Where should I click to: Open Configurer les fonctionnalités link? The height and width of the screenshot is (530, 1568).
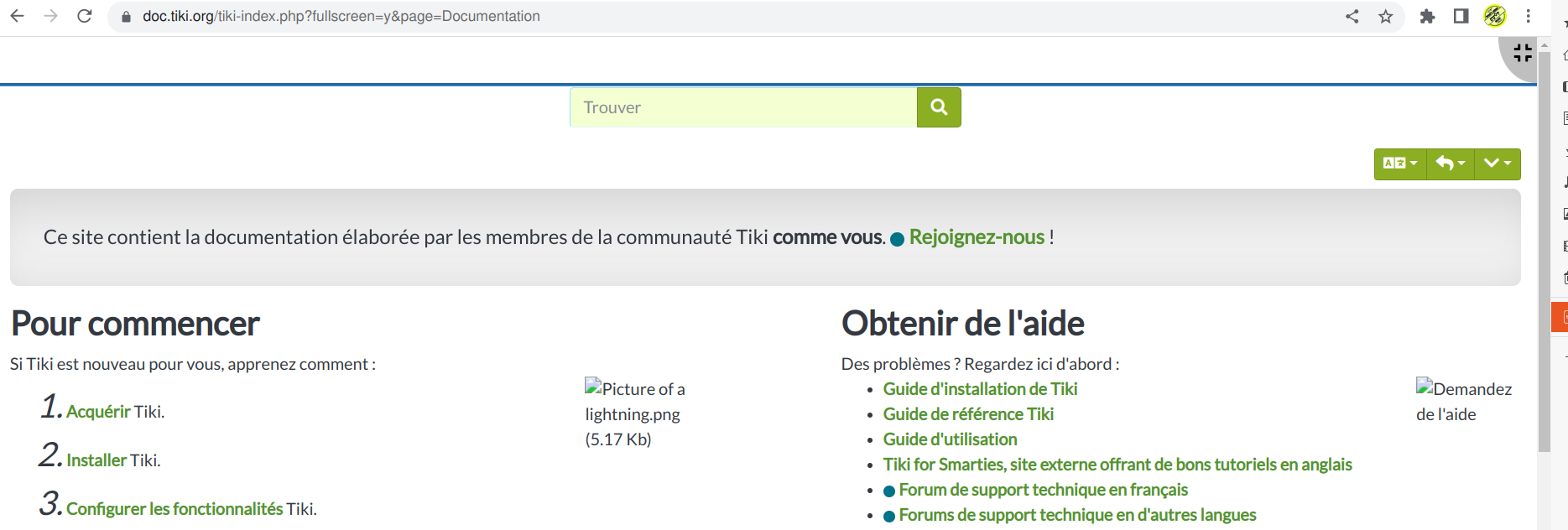[x=175, y=509]
